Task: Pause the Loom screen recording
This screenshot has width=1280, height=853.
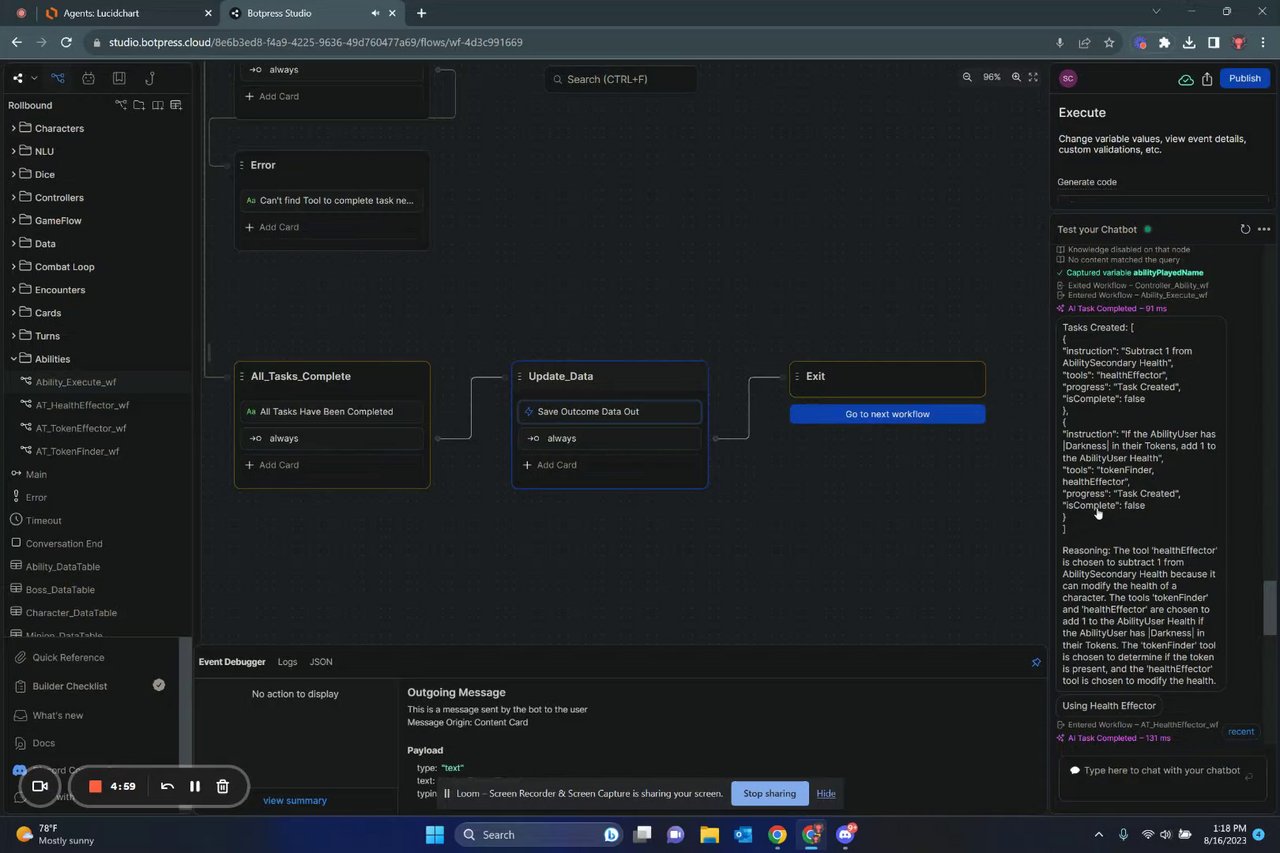Action: click(195, 786)
